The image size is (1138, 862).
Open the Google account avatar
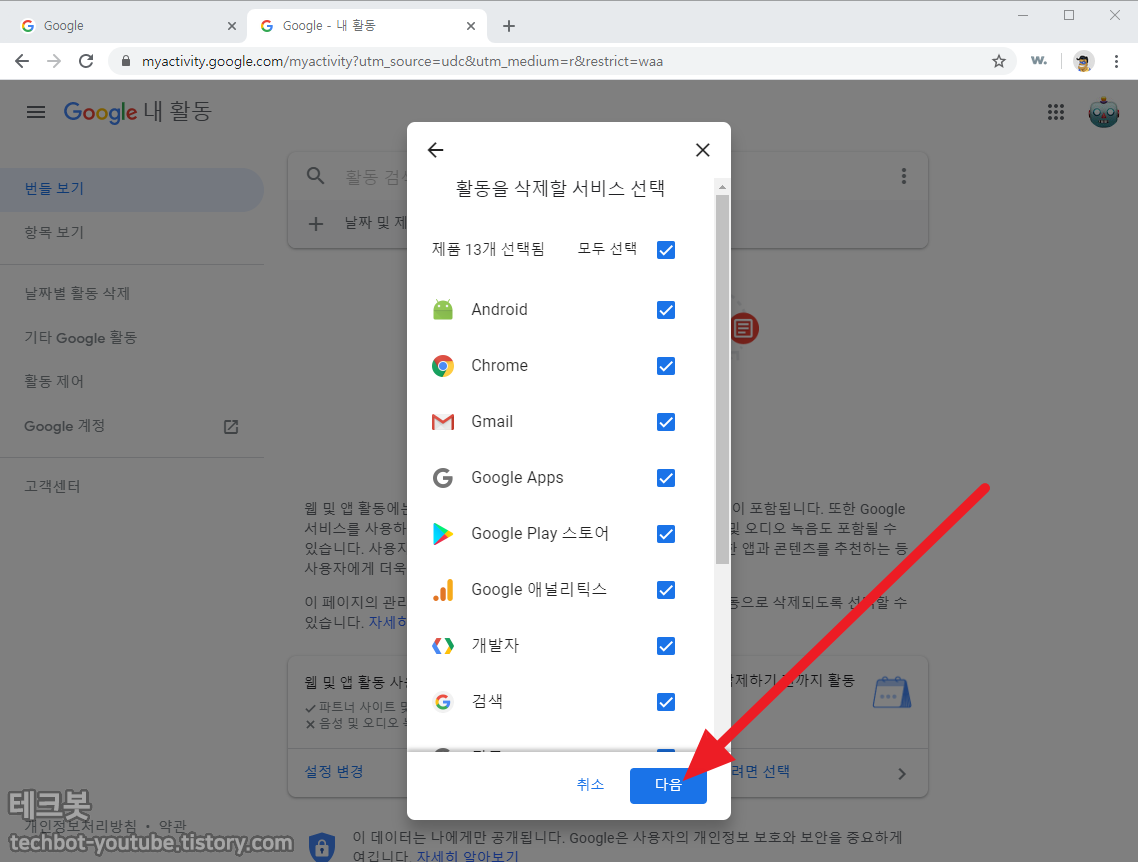coord(1103,112)
